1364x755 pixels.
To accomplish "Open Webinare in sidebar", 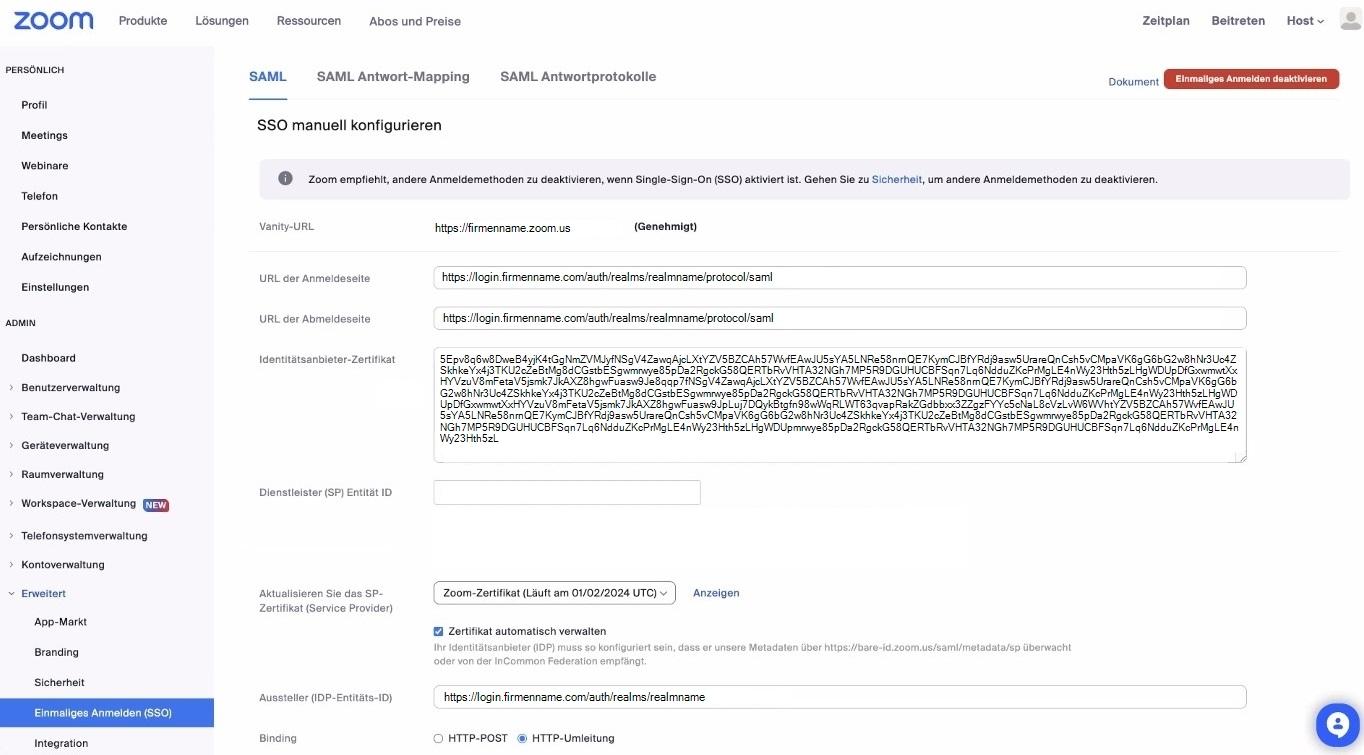I will click(x=45, y=165).
